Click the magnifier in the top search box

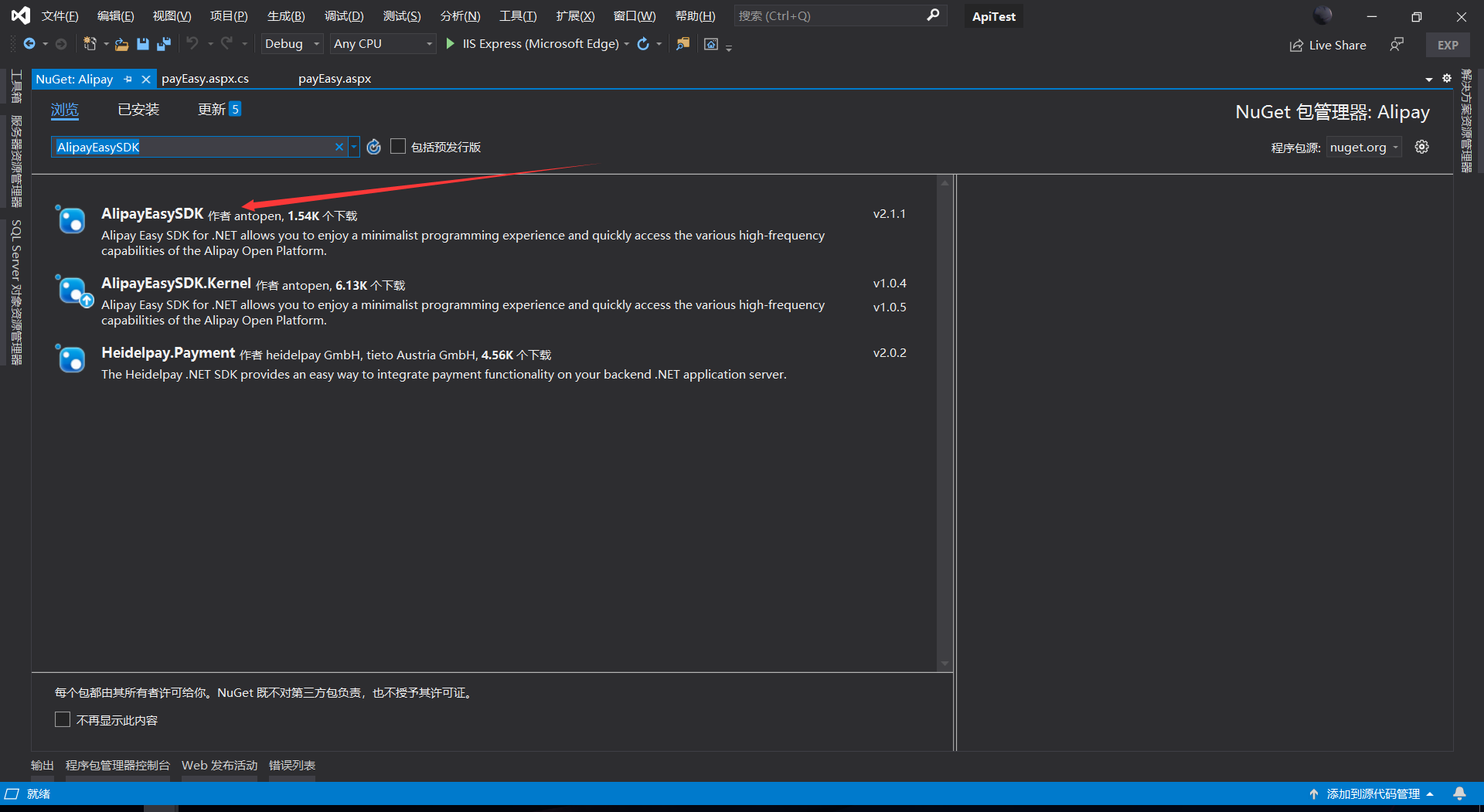[933, 15]
